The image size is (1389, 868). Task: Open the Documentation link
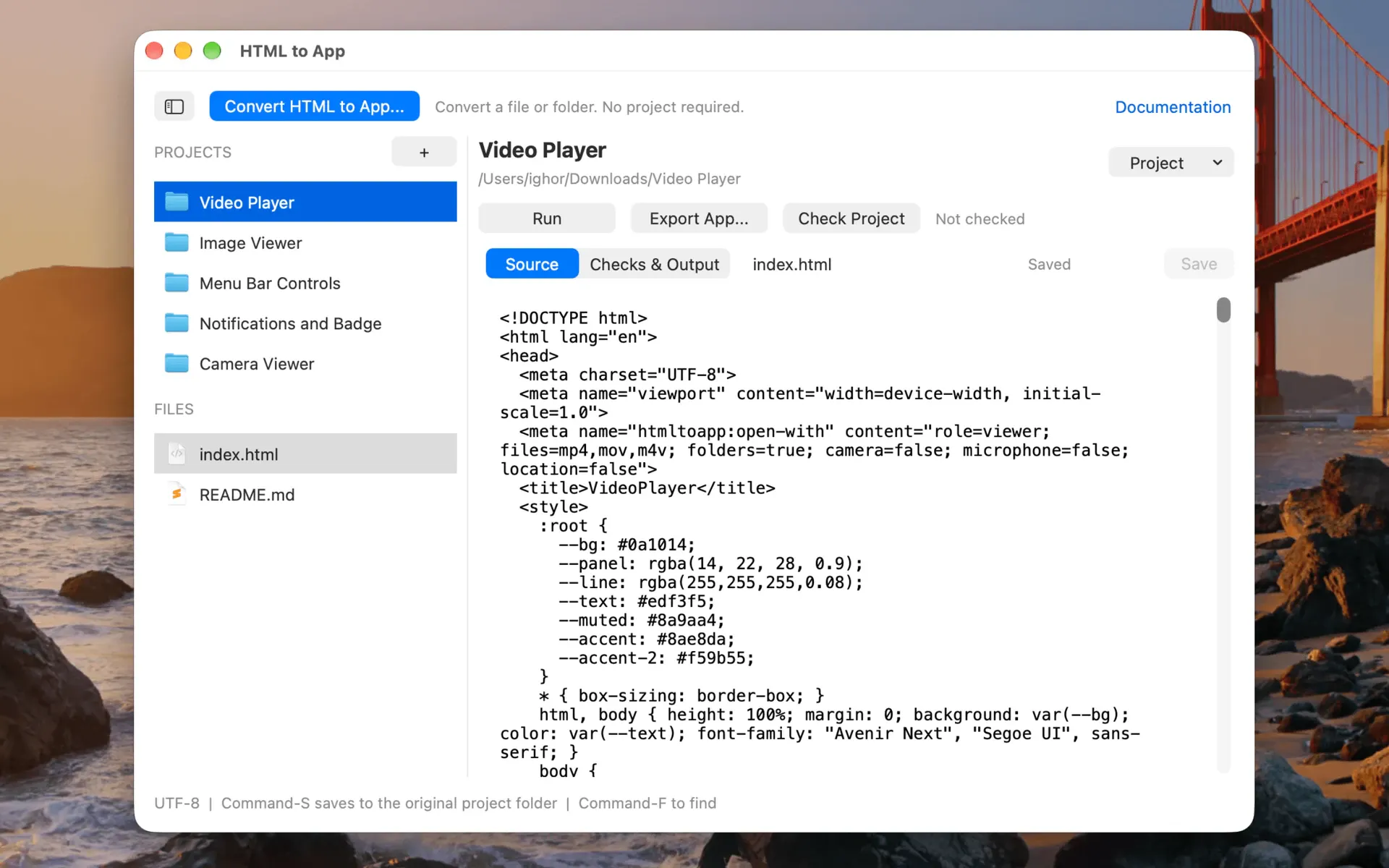(x=1173, y=107)
